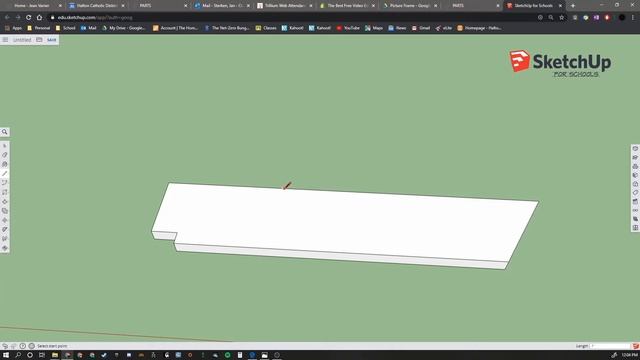Open the Components panel
This screenshot has height=360, width=640.
635,167
